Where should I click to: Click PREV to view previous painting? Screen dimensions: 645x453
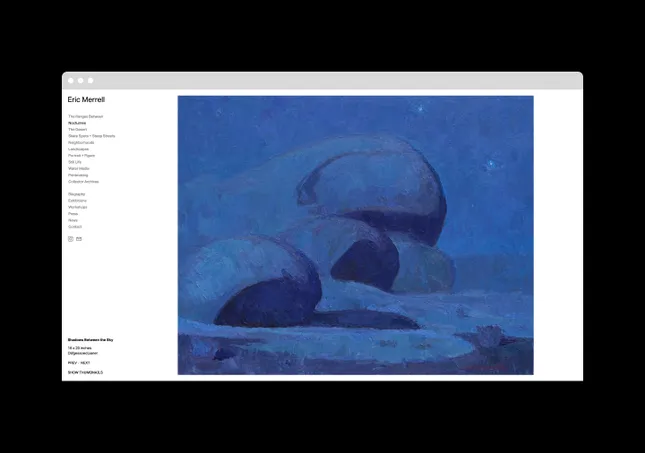pos(72,363)
